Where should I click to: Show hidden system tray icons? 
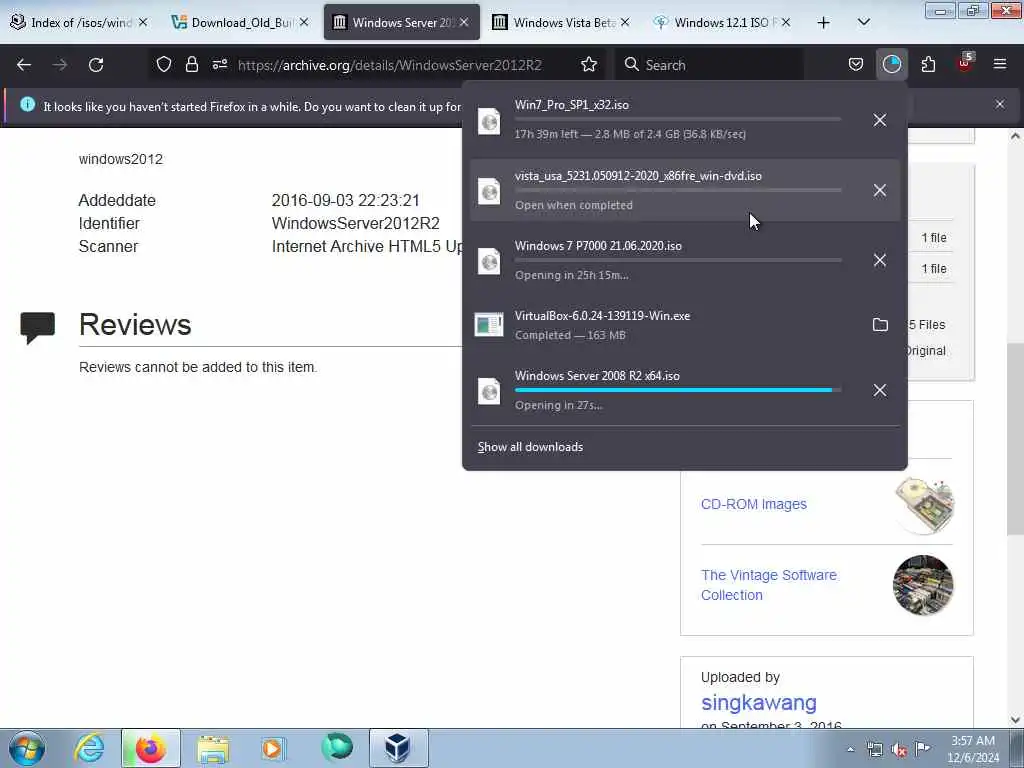850,749
